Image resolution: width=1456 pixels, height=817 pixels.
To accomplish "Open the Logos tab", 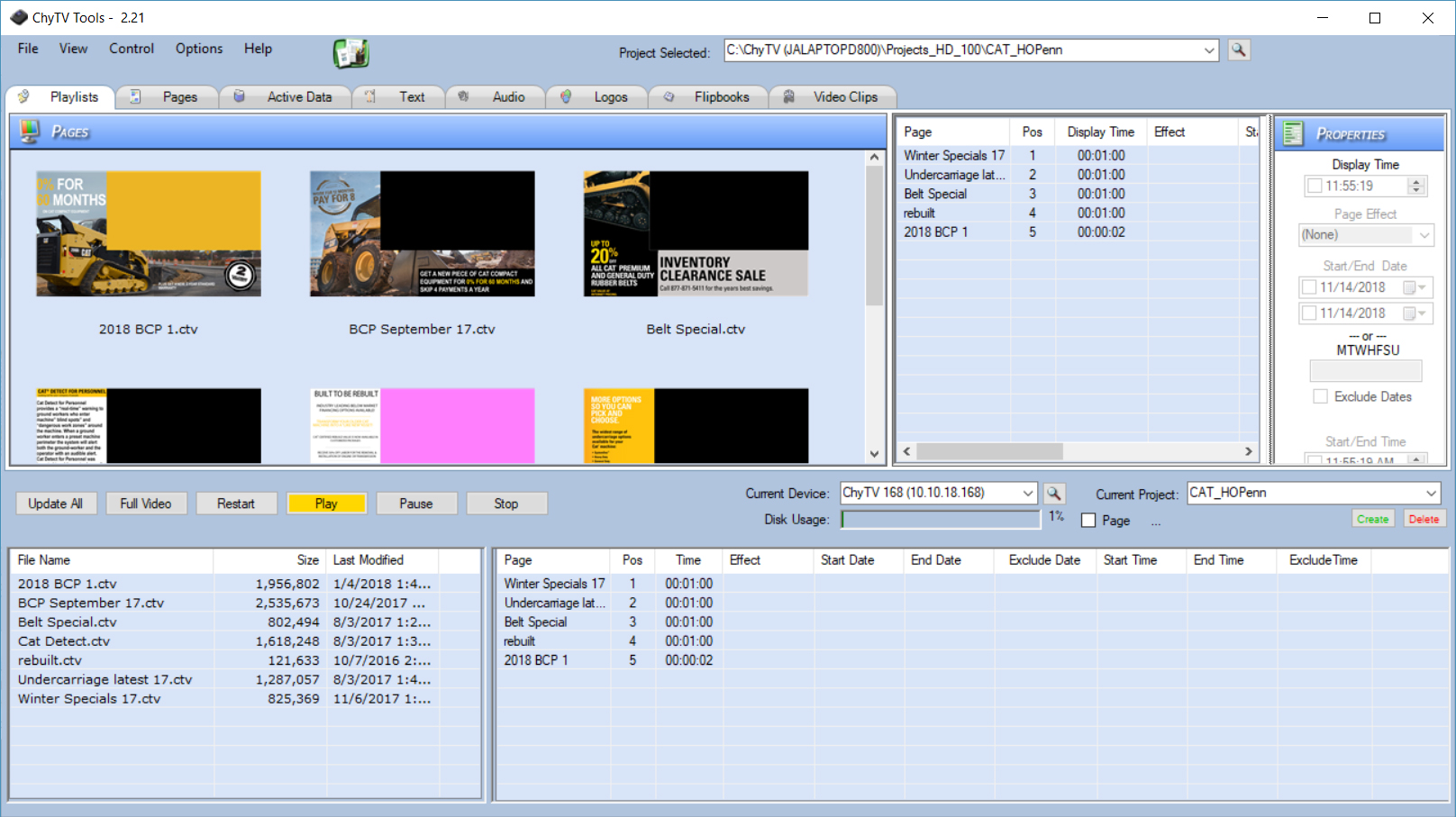I will (x=597, y=97).
